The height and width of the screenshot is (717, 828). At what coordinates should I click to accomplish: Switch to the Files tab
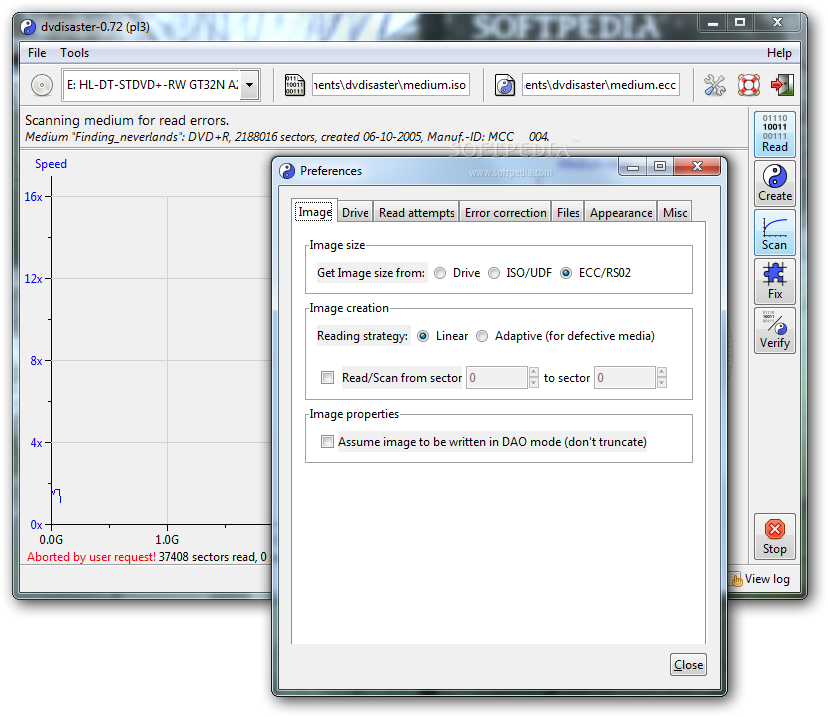568,213
